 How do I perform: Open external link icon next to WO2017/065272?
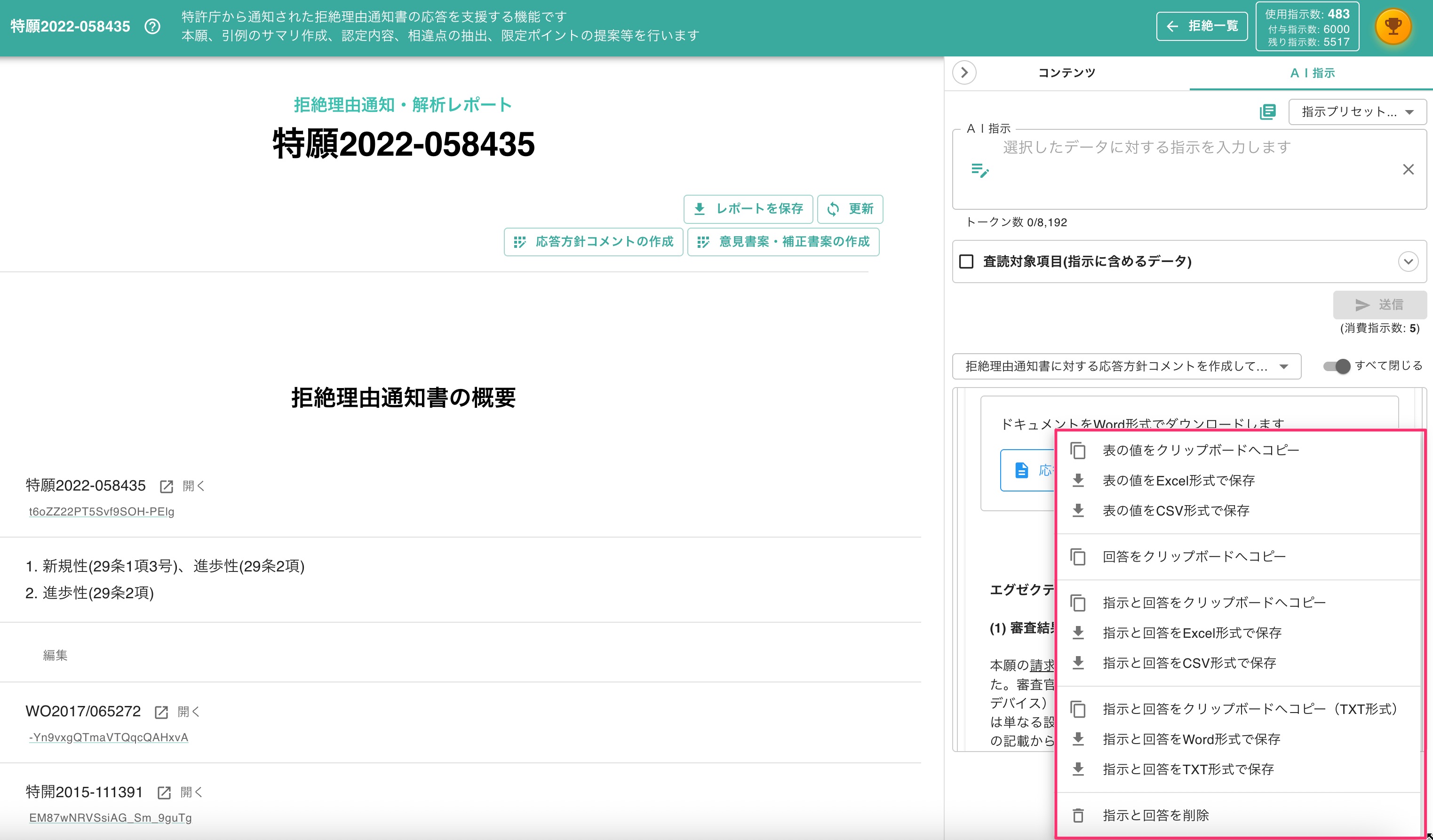(161, 712)
